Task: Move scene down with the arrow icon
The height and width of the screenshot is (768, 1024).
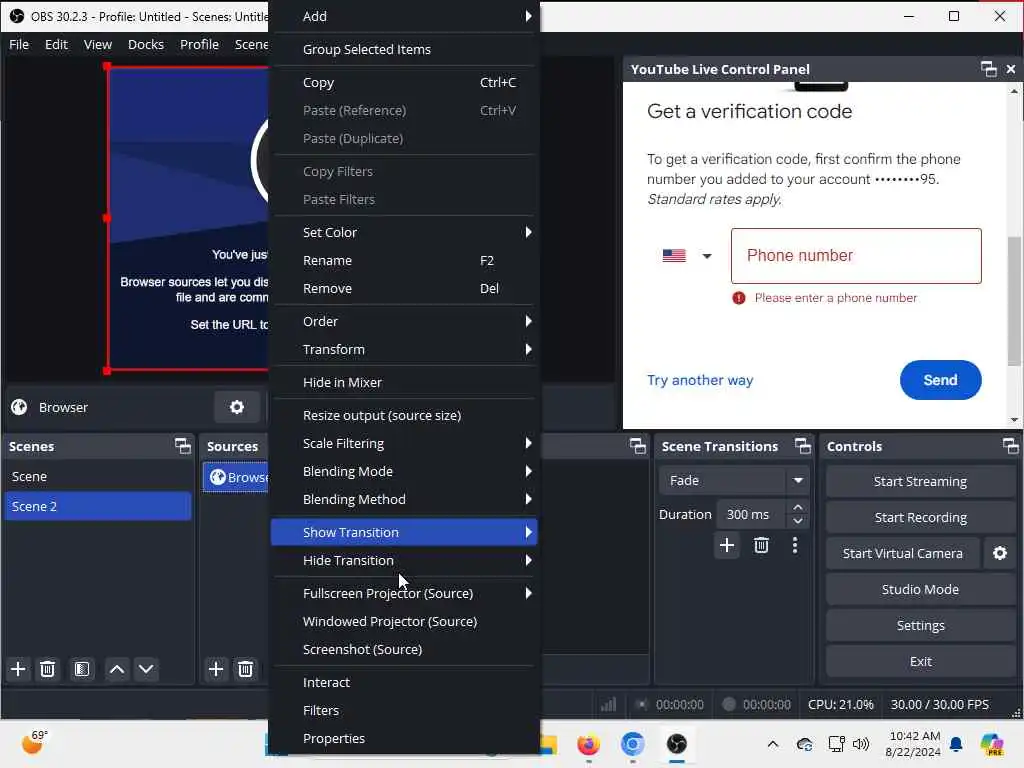Action: point(146,669)
